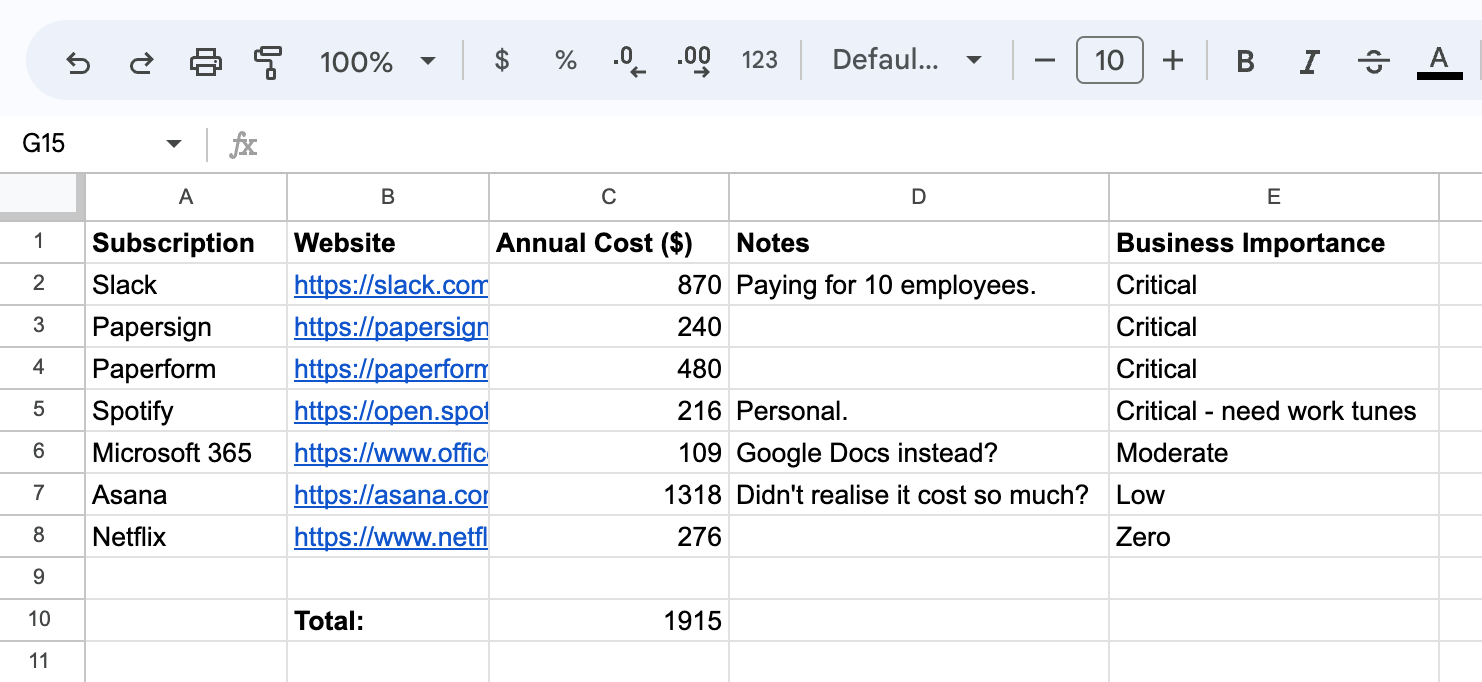The height and width of the screenshot is (682, 1482).
Task: Open the asana.com link
Action: click(391, 495)
